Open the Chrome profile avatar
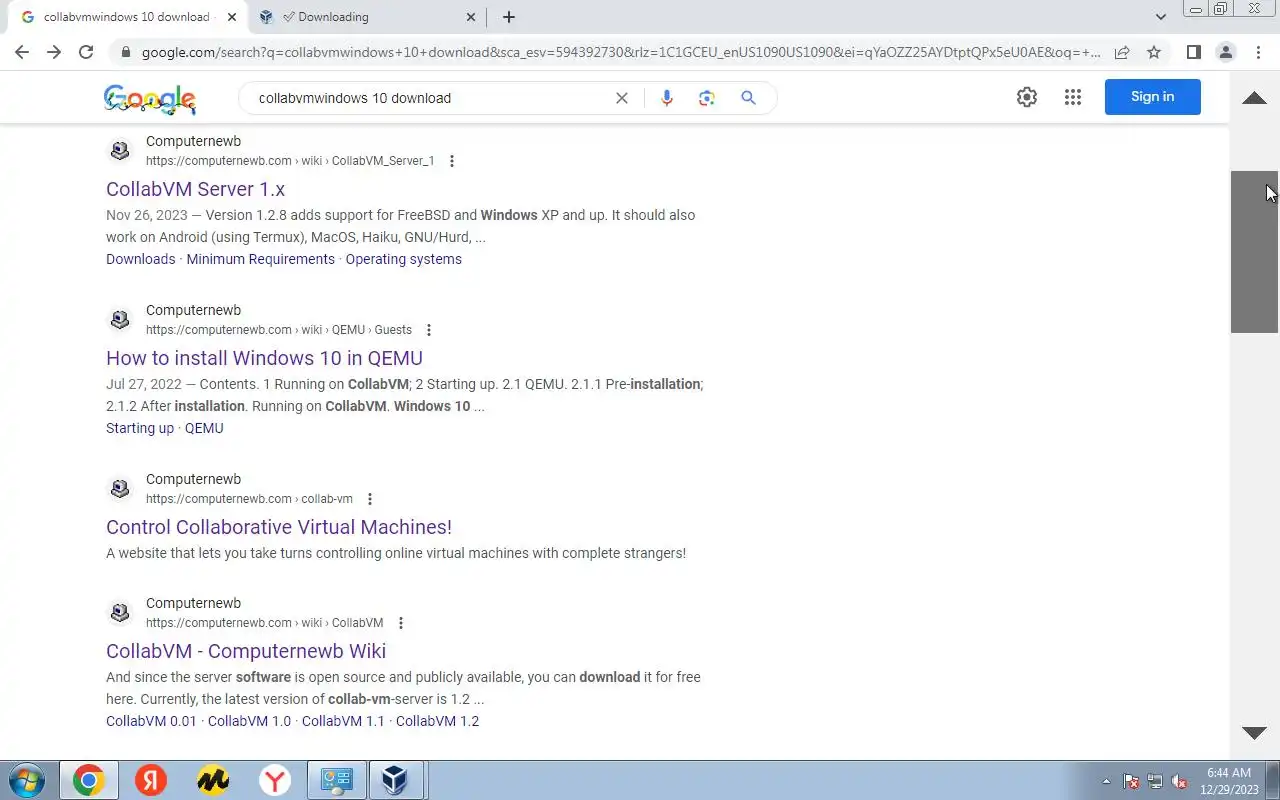The height and width of the screenshot is (800, 1280). click(x=1225, y=52)
